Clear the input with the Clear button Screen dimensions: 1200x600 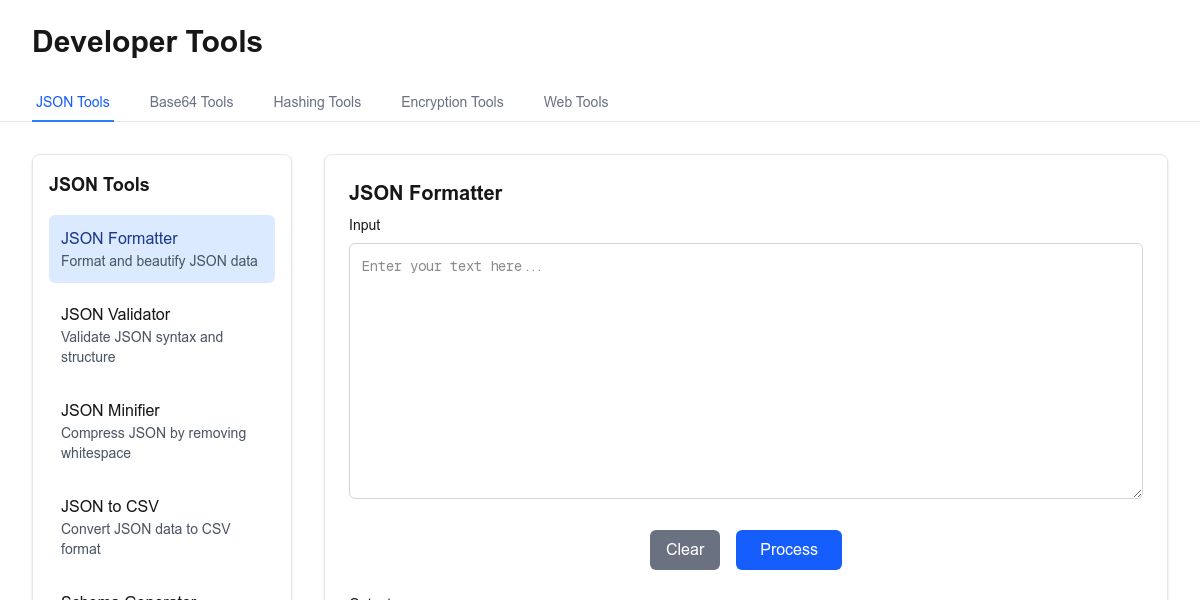[x=685, y=550]
